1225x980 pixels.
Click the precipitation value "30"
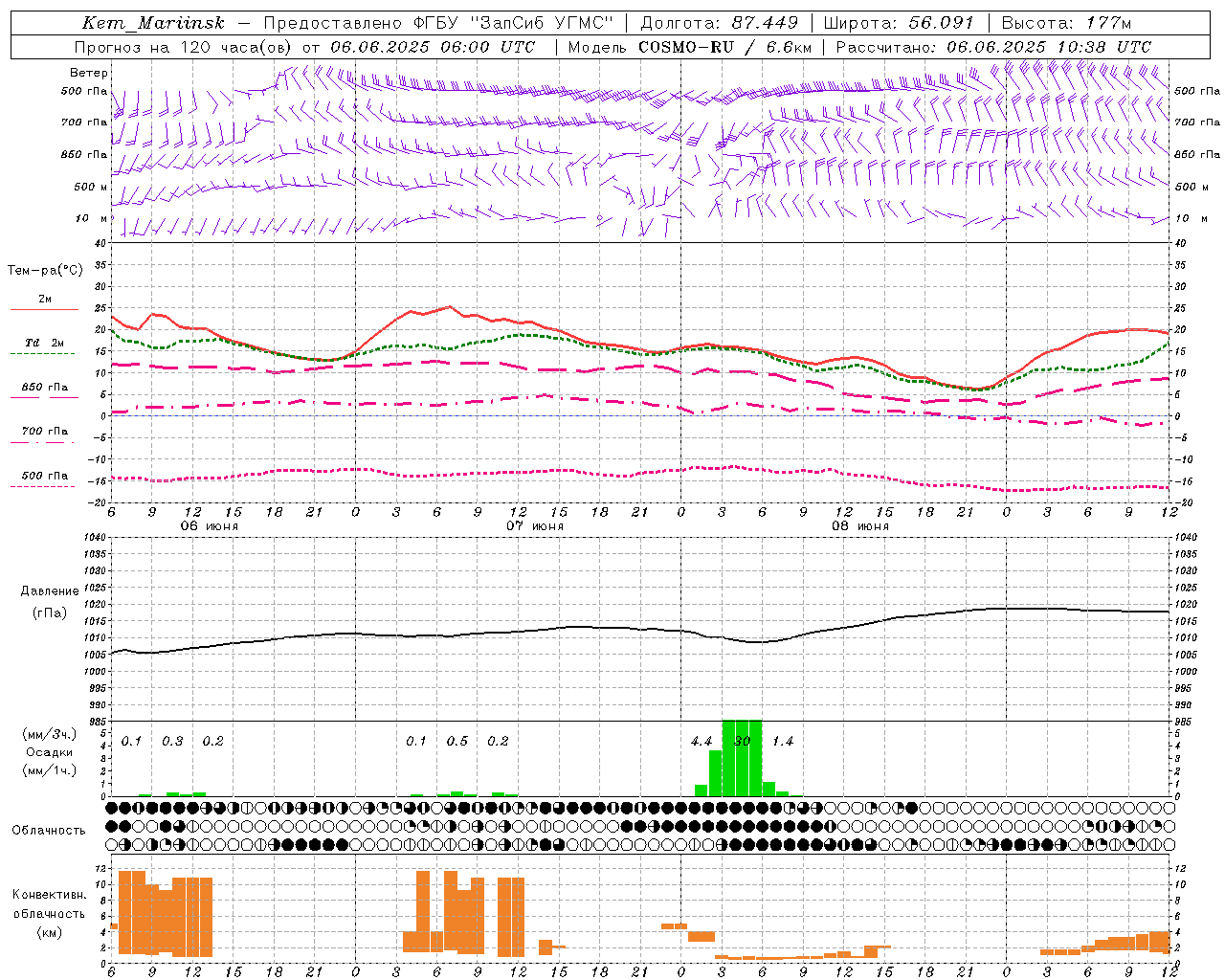[743, 742]
